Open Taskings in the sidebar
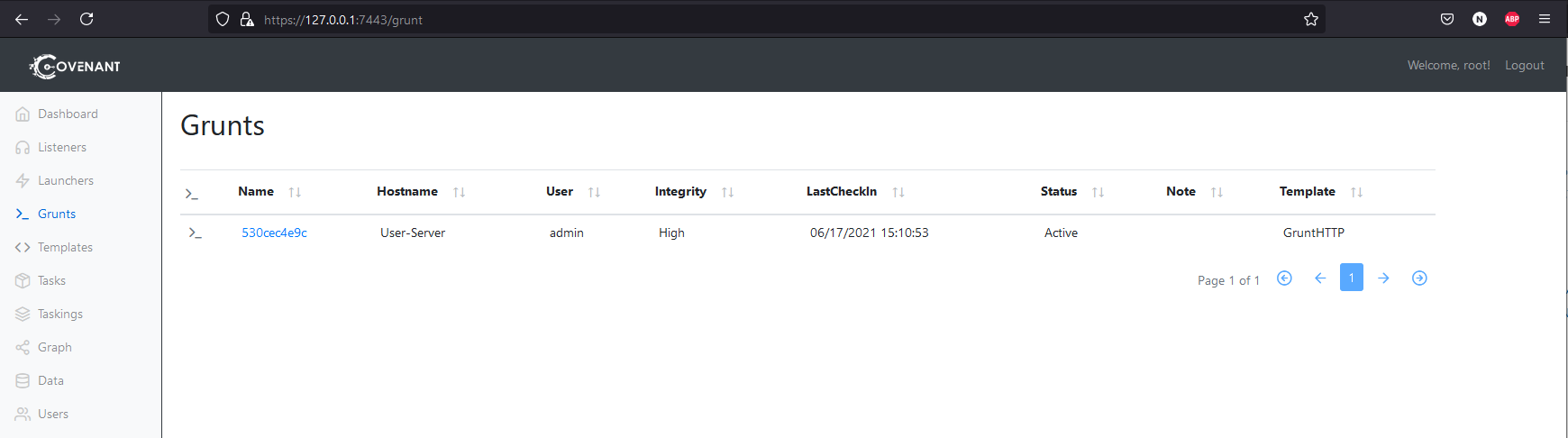This screenshot has width=1568, height=438. pos(60,315)
